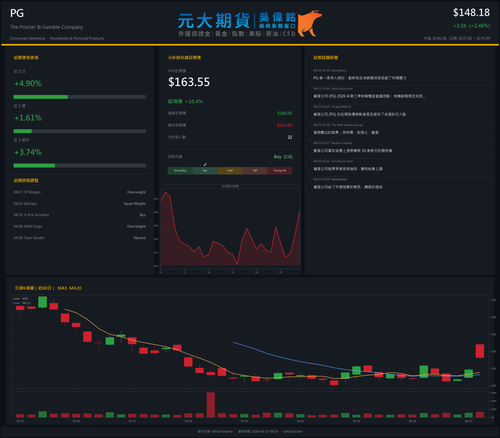The width and height of the screenshot is (500, 438).
Task: Click the MA5 legend entry in candlestick chart
Action: click(21, 299)
